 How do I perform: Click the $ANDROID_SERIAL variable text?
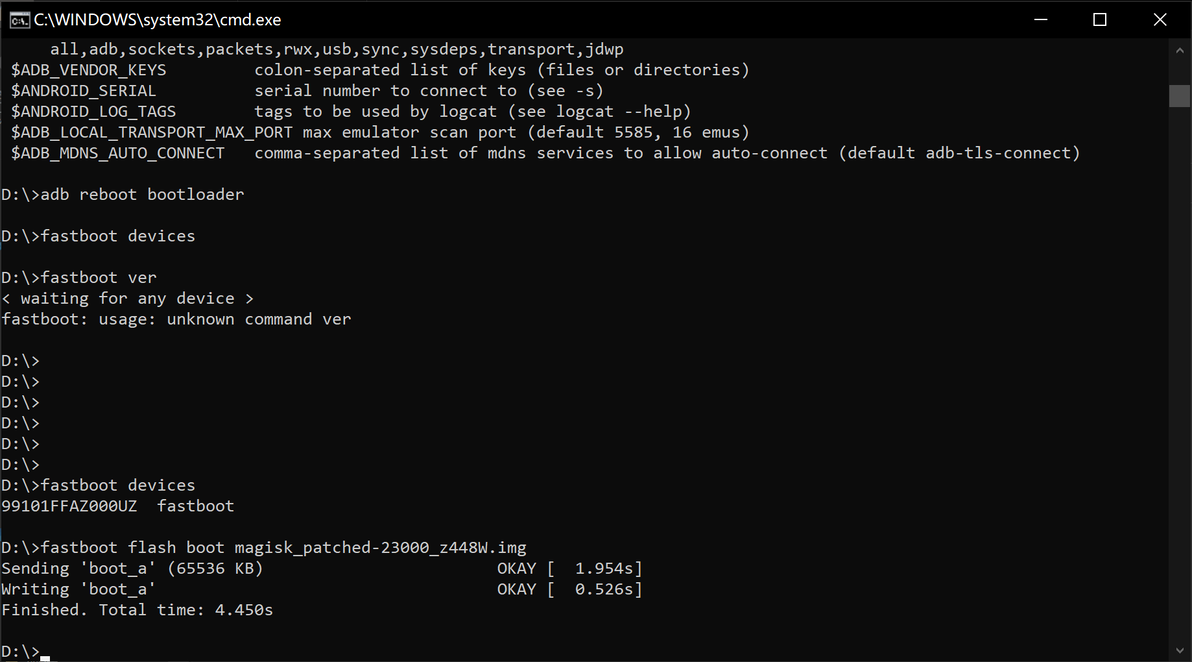pyautogui.click(x=84, y=91)
